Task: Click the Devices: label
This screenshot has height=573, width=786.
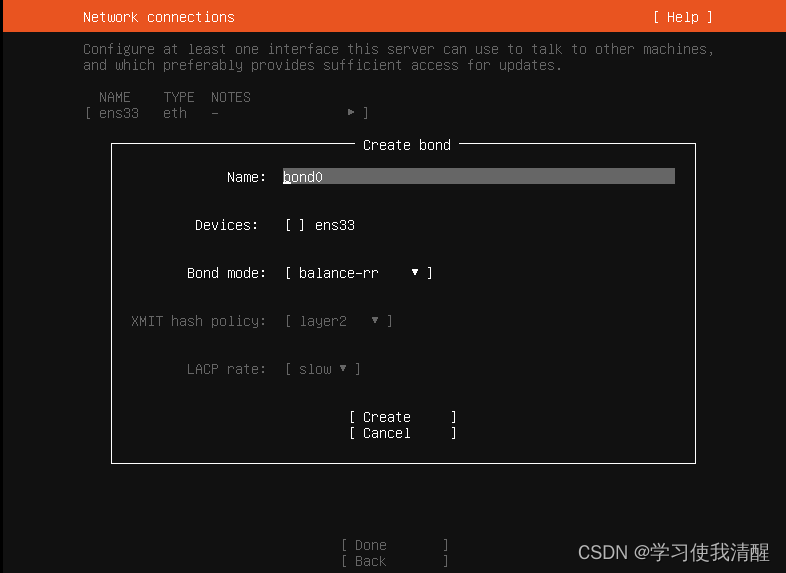Action: [x=226, y=225]
